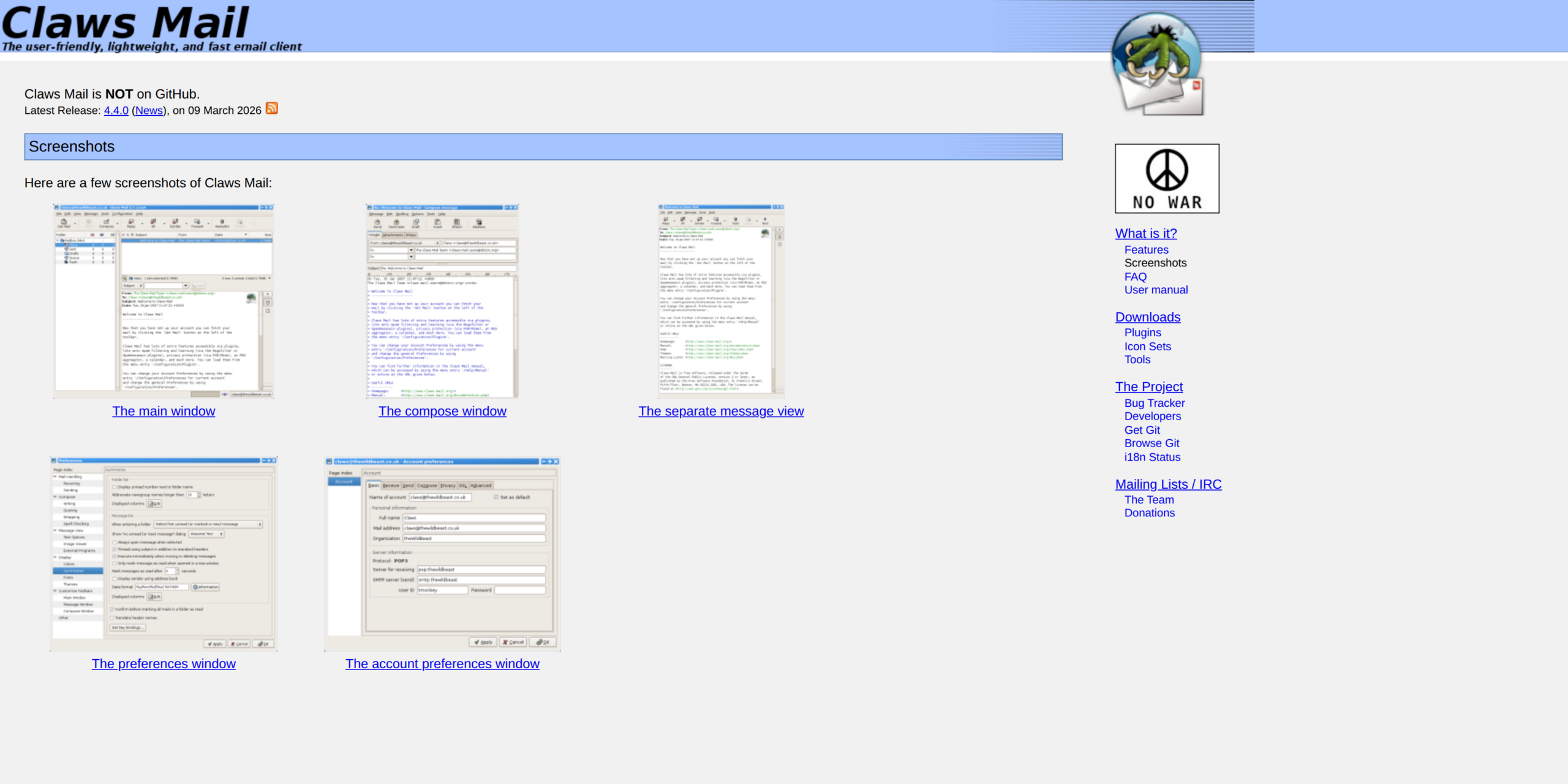Open the News link
1568x784 pixels.
pos(149,110)
